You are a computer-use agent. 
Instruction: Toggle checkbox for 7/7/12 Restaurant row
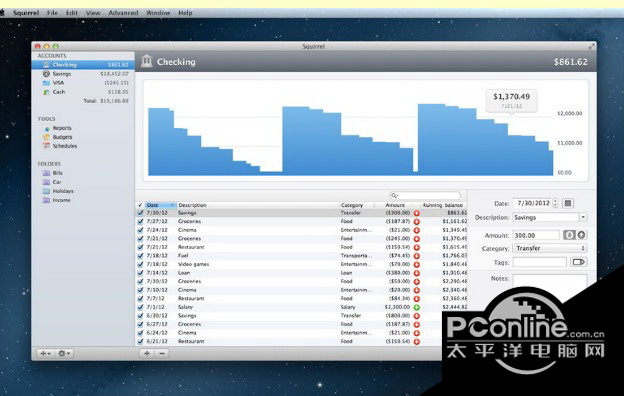(x=140, y=298)
